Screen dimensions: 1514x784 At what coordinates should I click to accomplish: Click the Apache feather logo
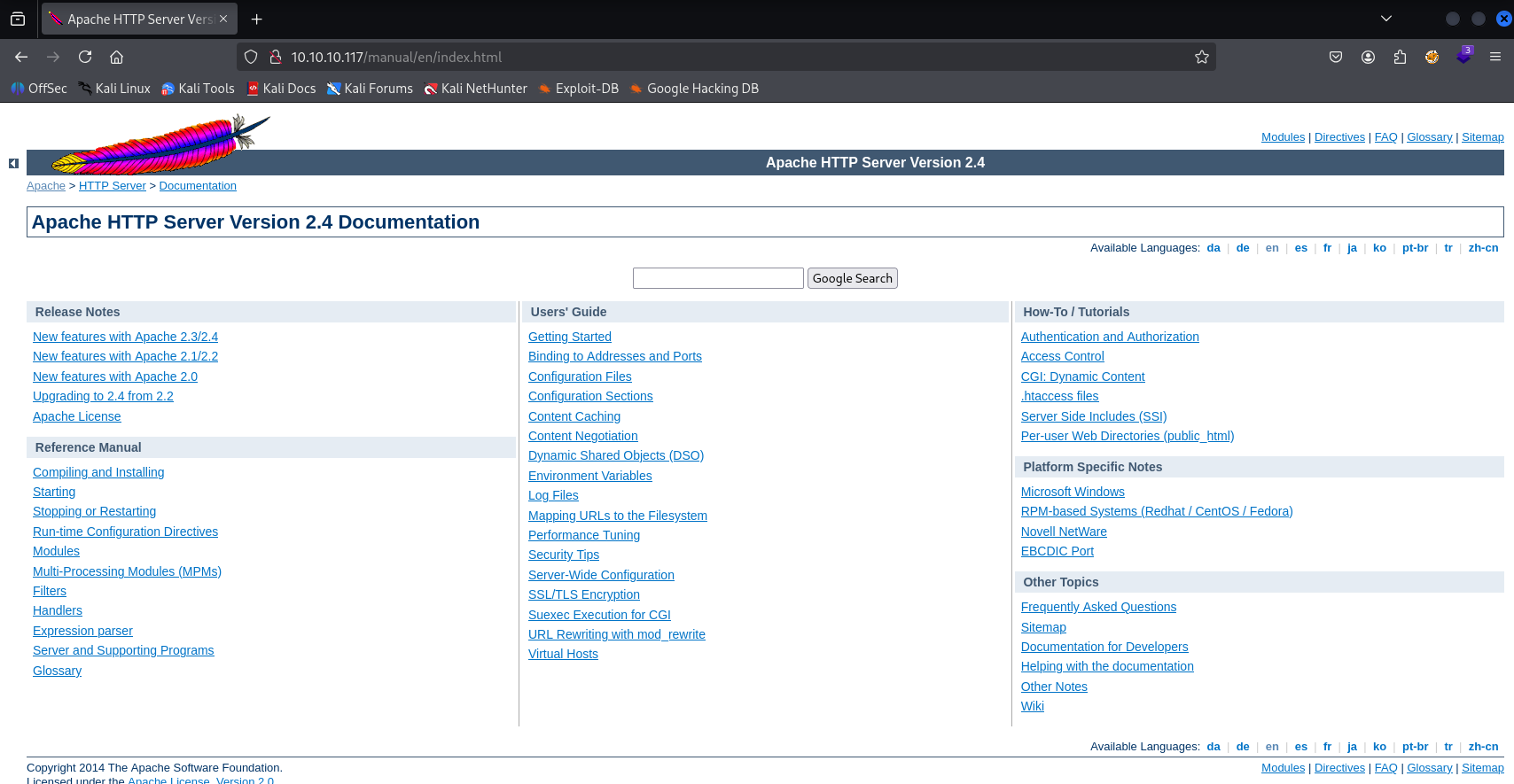click(160, 144)
